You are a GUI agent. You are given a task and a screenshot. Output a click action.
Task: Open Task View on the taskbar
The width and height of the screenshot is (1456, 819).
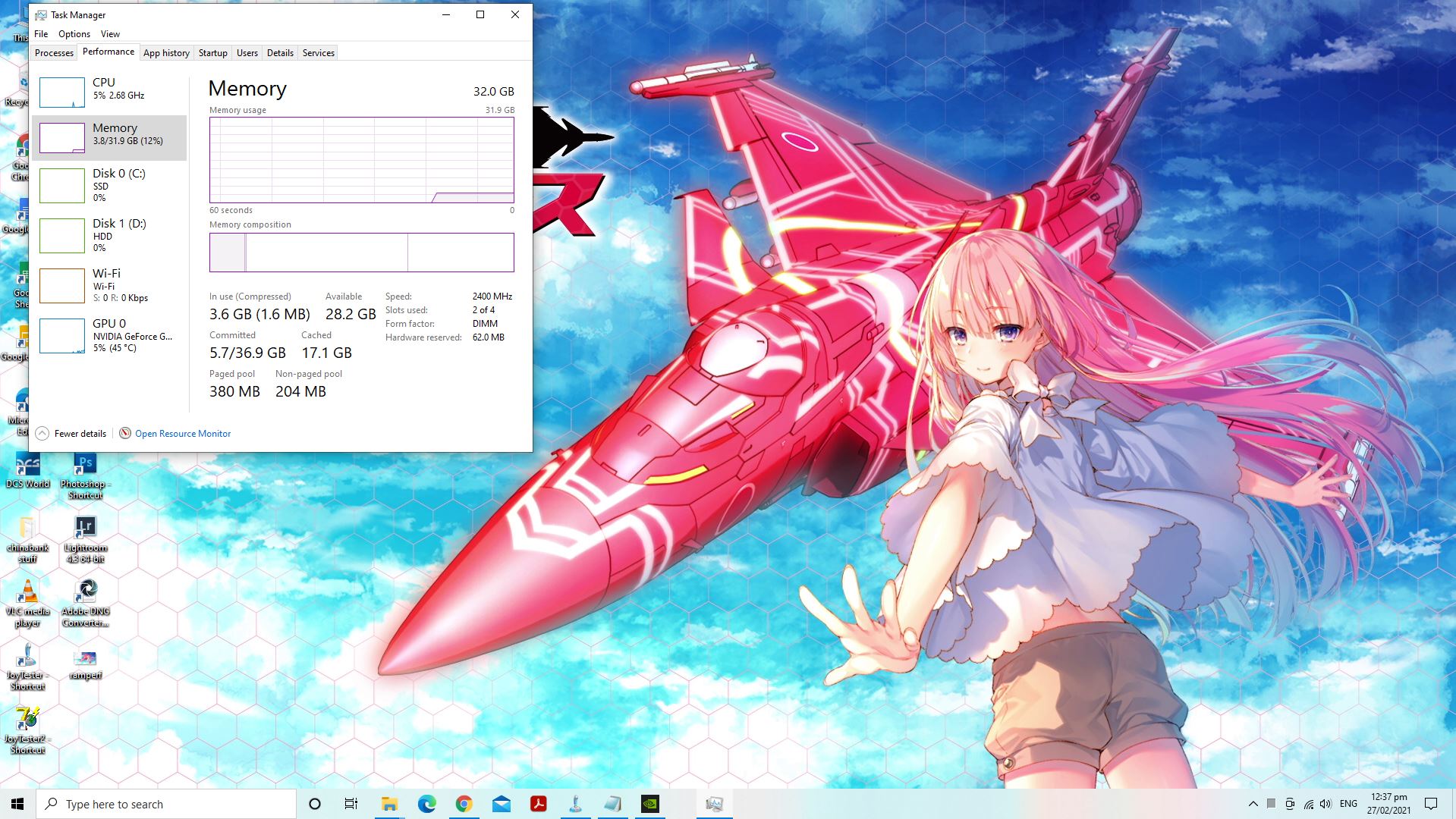coord(351,804)
